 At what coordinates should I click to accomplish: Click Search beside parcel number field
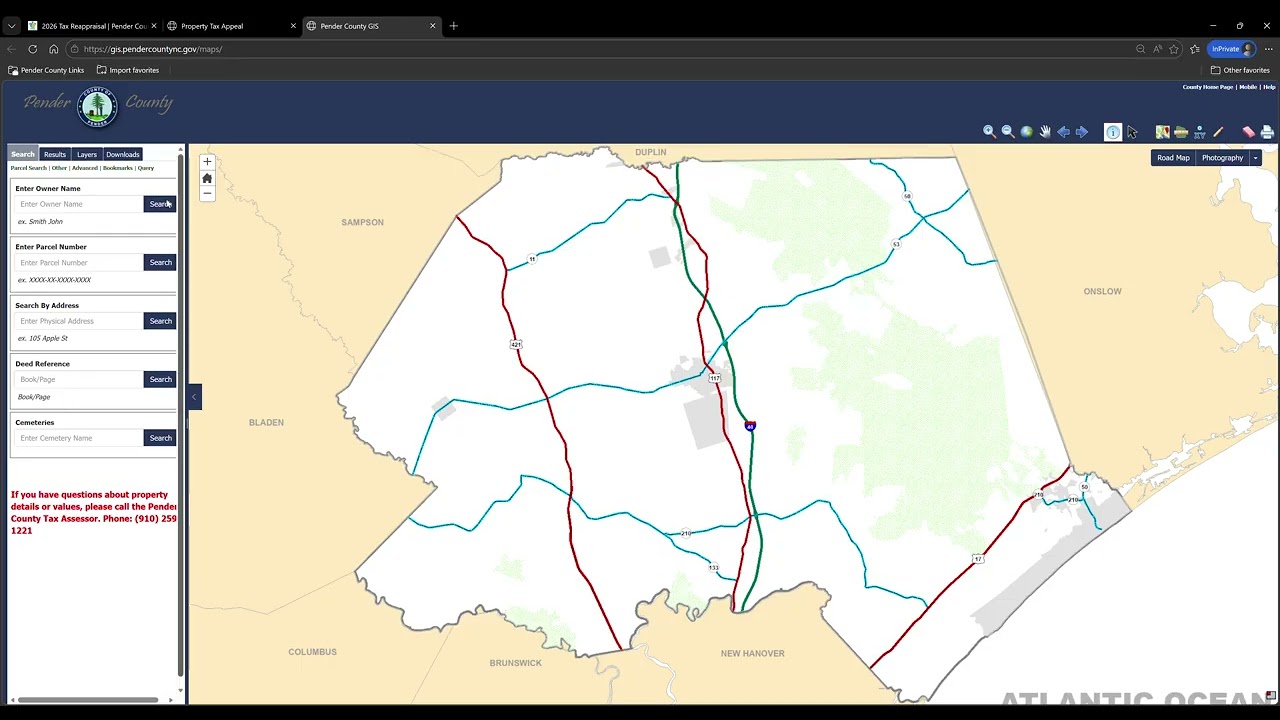(x=160, y=262)
